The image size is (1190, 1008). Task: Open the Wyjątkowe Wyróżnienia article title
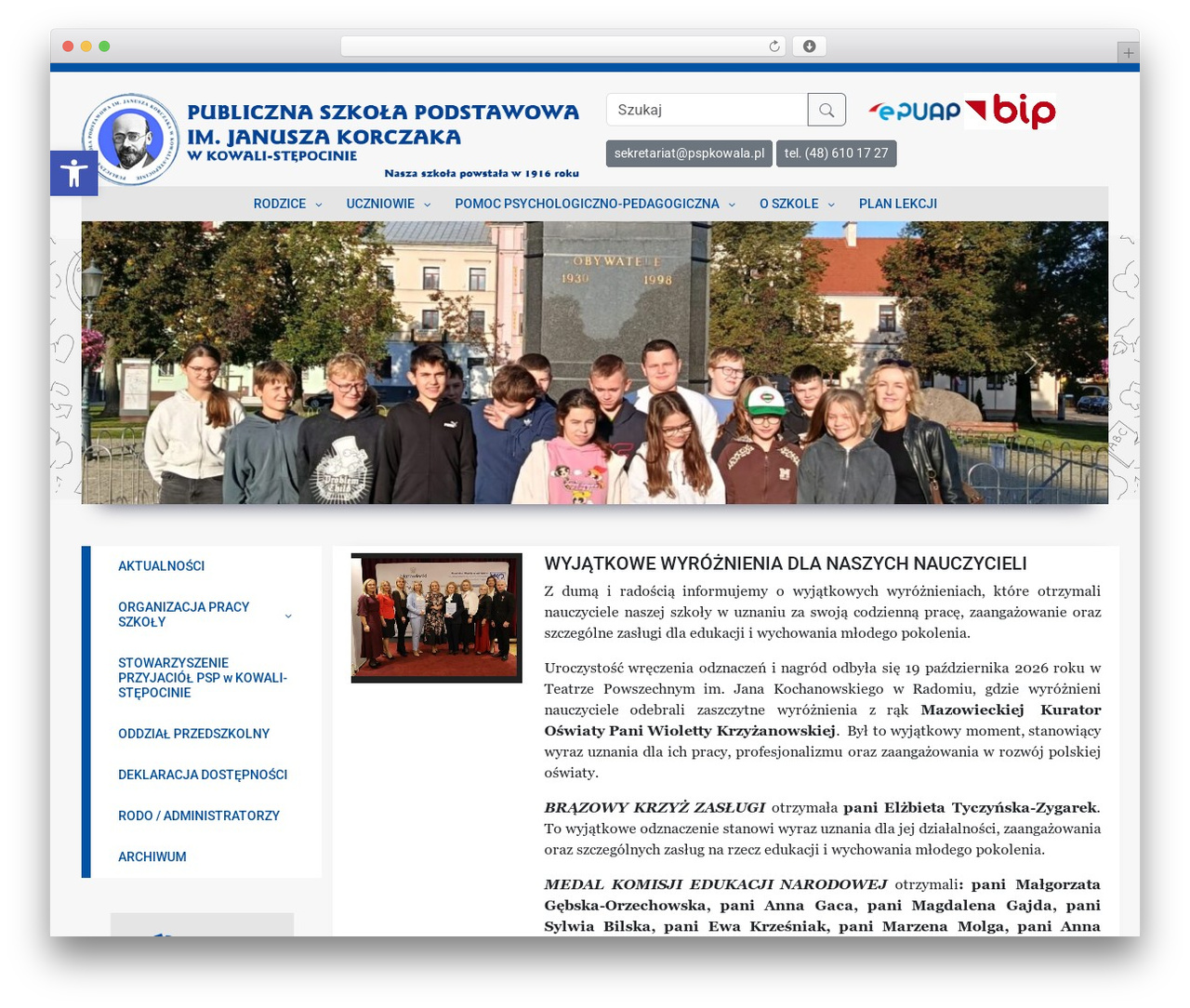(786, 564)
